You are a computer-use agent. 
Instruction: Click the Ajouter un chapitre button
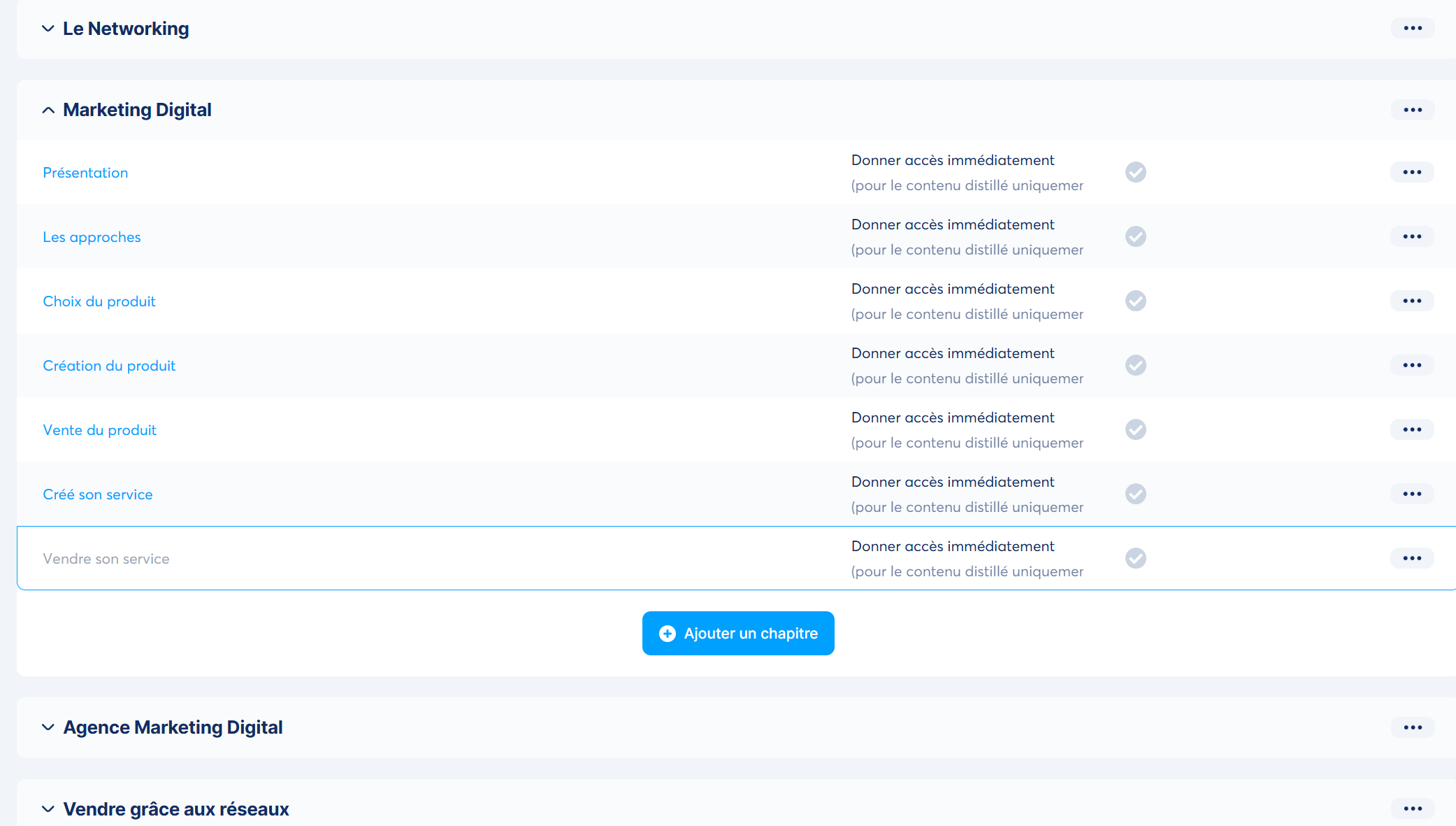point(737,633)
